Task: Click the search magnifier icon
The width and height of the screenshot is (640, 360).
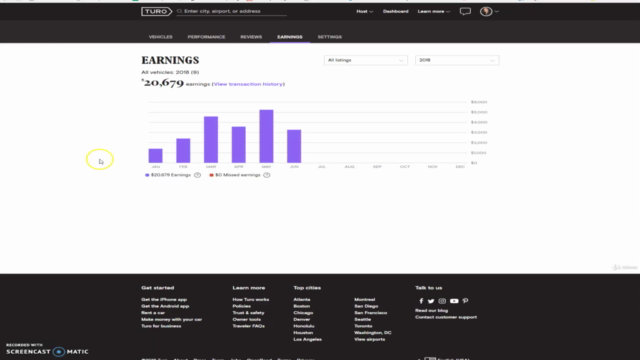Action: coord(180,11)
